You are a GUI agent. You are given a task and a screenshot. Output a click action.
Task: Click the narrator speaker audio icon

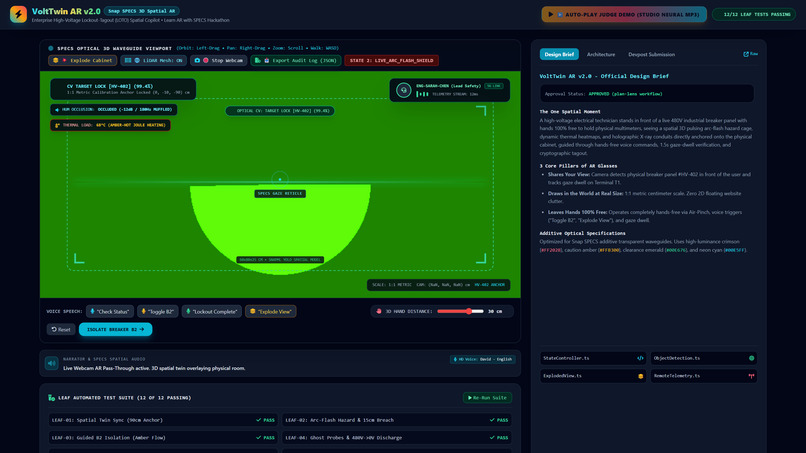51,363
